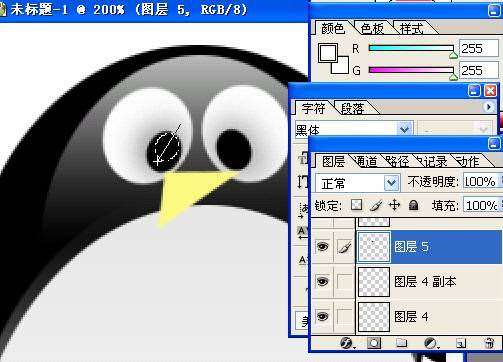Open the 正常 blend mode dropdown
This screenshot has height=362, width=503.
click(x=358, y=183)
